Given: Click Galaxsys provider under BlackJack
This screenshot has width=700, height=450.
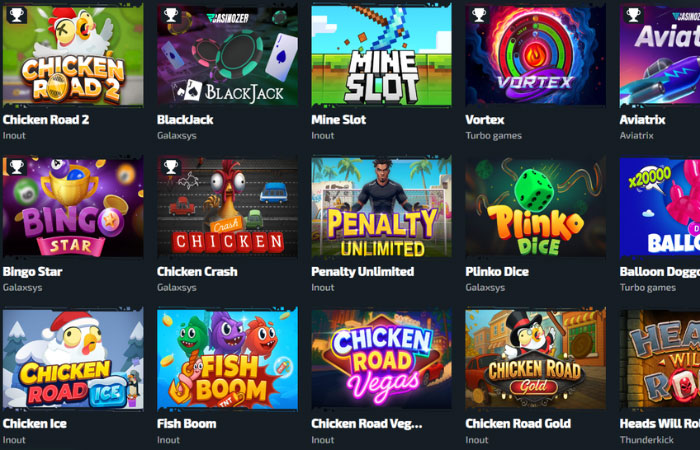Looking at the screenshot, I should (177, 136).
